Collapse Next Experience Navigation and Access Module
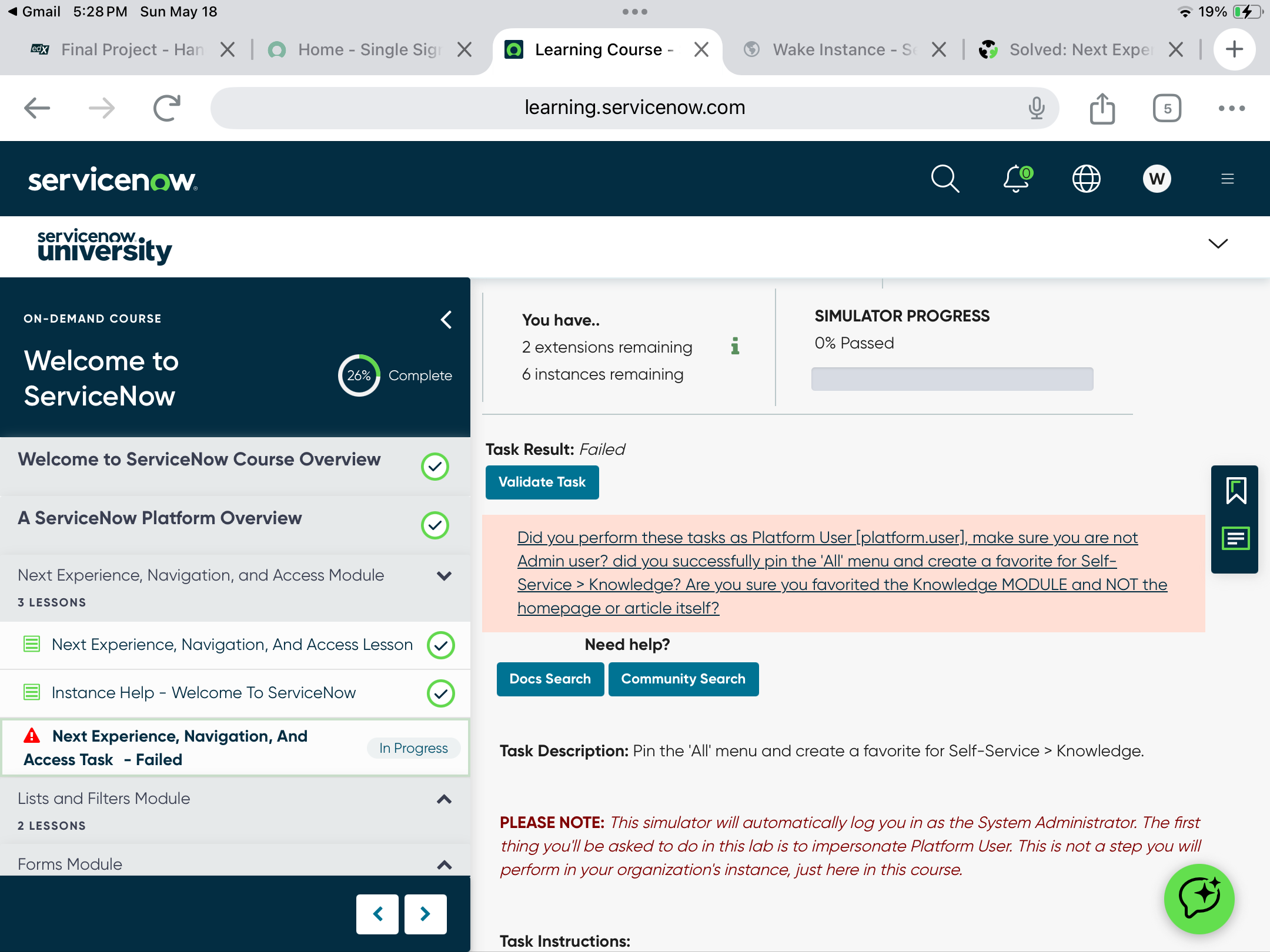This screenshot has width=1270, height=952. pos(444,576)
